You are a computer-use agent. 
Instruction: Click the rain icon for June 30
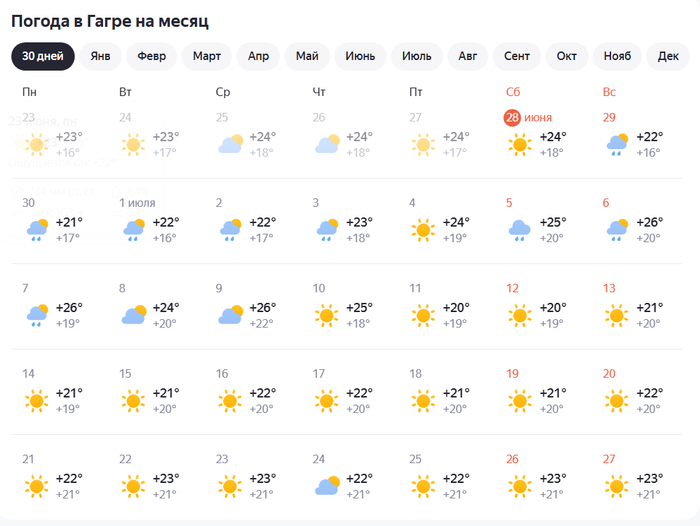(x=37, y=230)
